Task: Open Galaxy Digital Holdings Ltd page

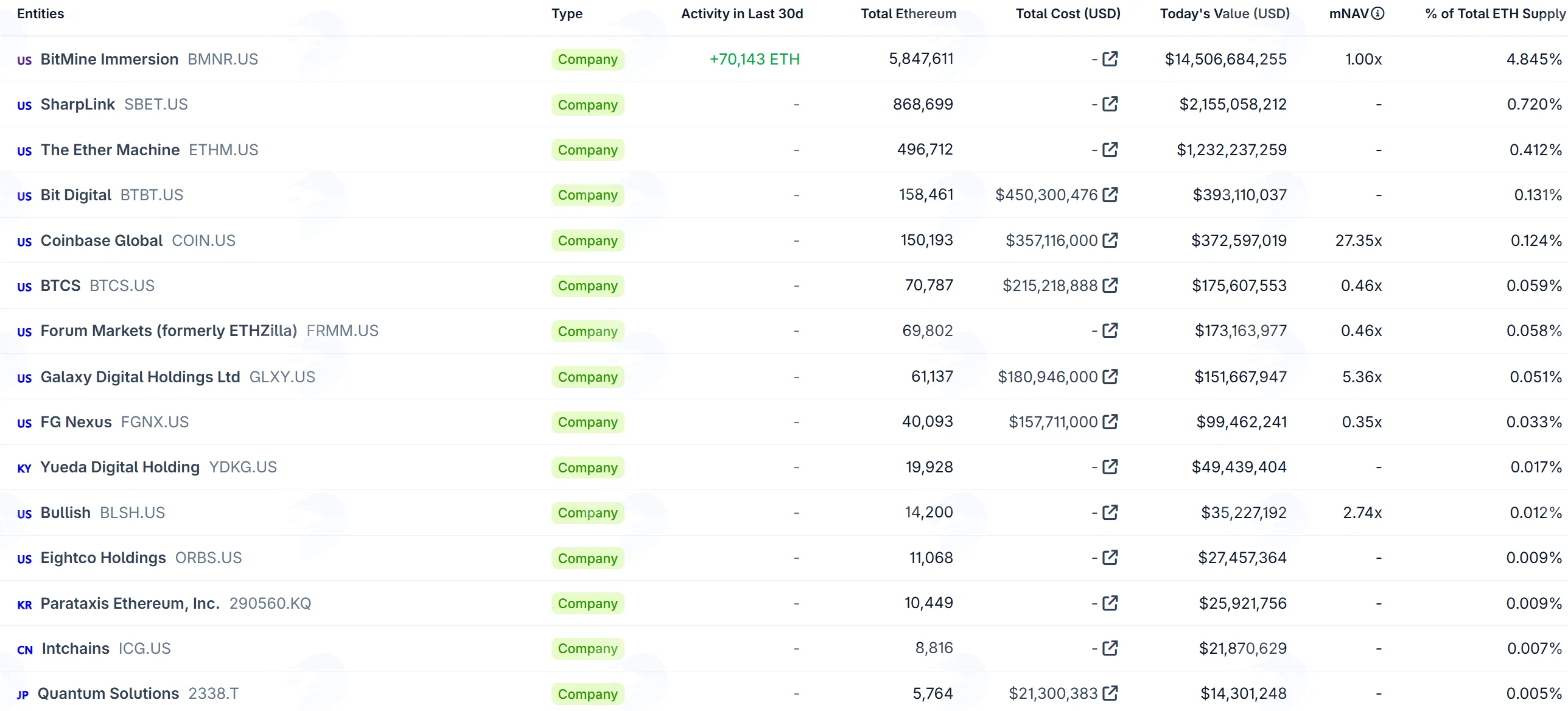Action: pos(141,377)
